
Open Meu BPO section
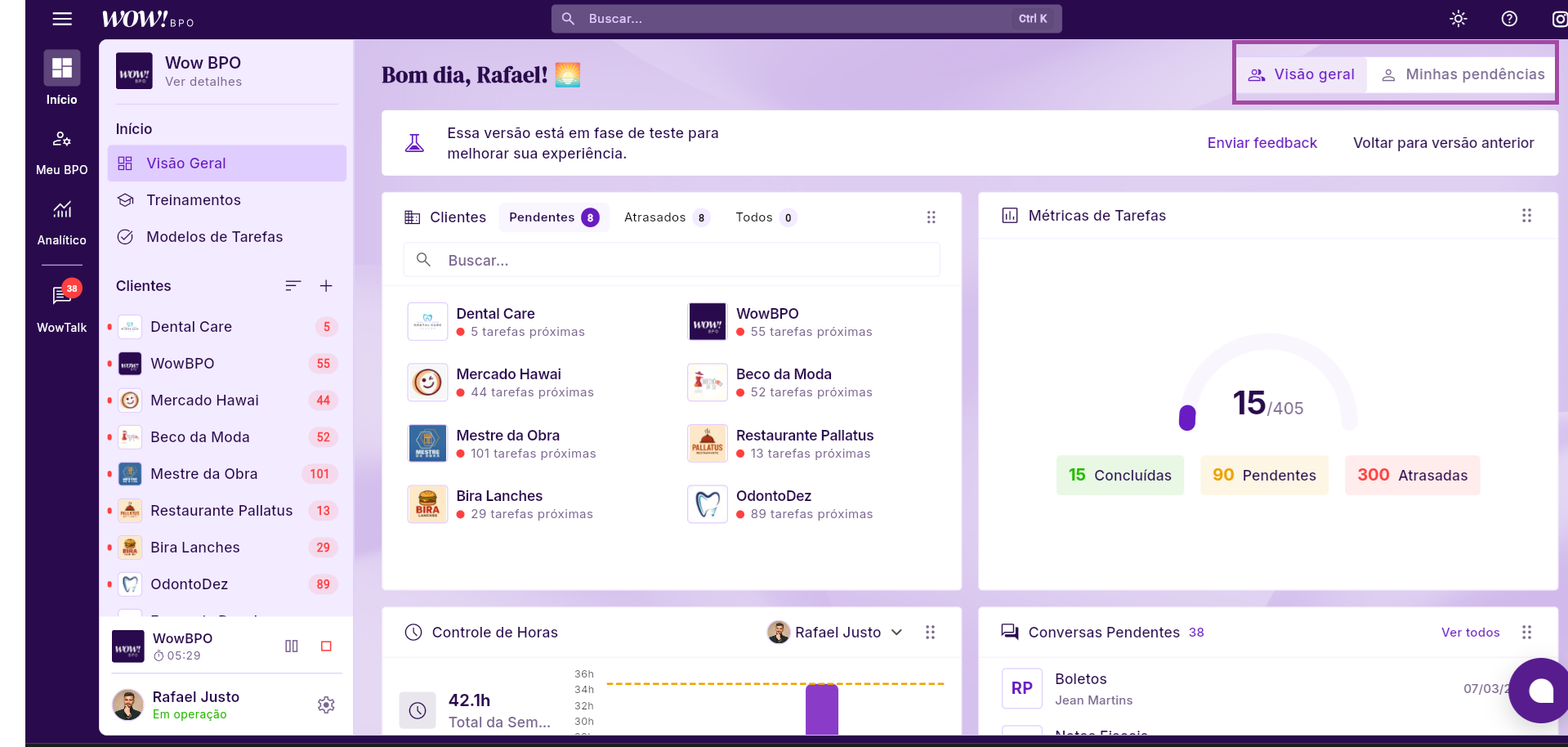(62, 151)
